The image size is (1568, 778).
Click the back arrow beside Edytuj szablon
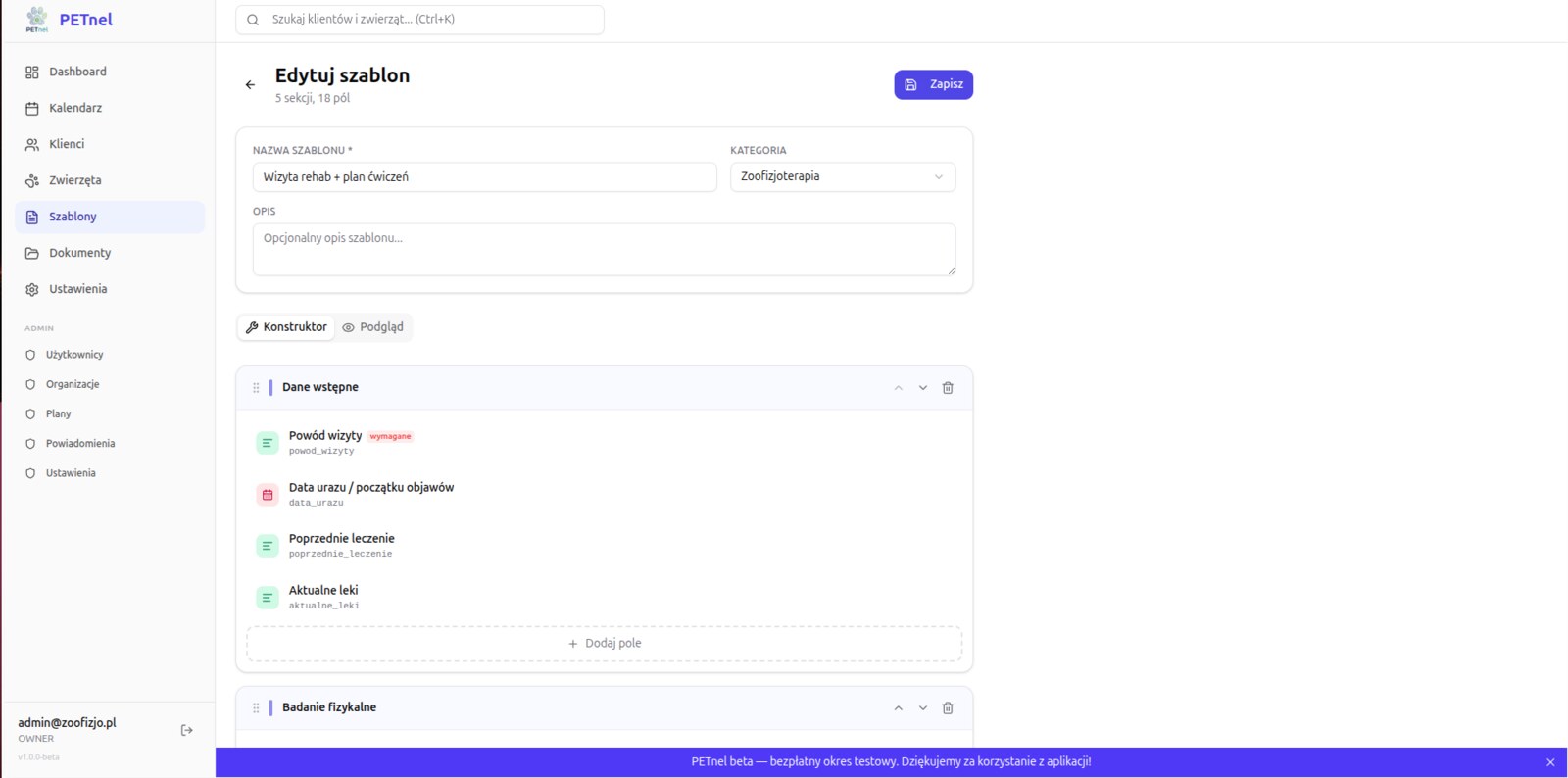tap(250, 85)
